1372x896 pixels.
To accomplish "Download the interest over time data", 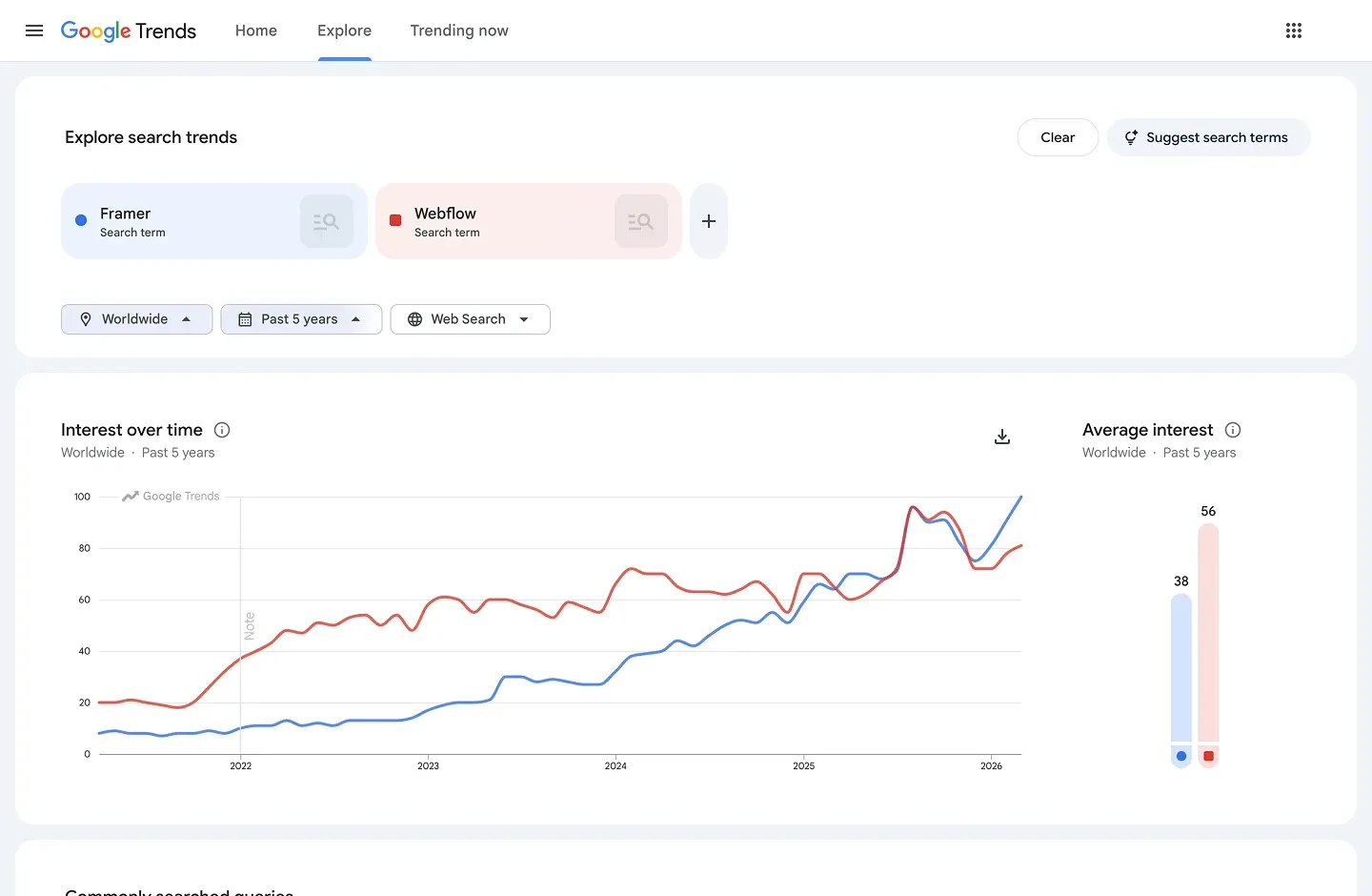I will pos(1002,437).
